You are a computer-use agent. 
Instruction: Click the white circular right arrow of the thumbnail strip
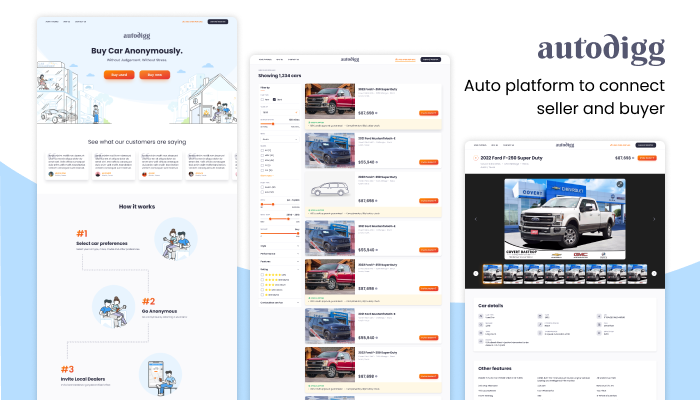(654, 273)
